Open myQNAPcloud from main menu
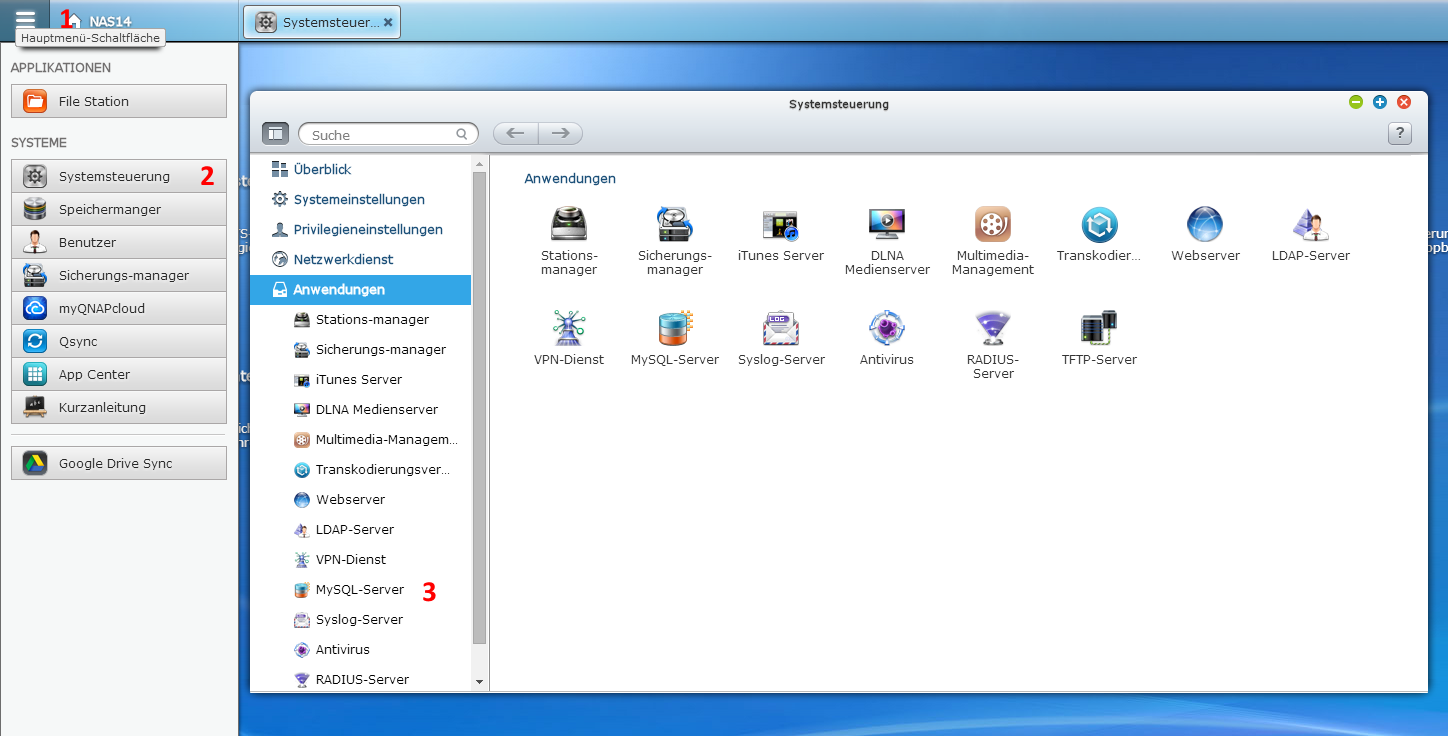 119,308
